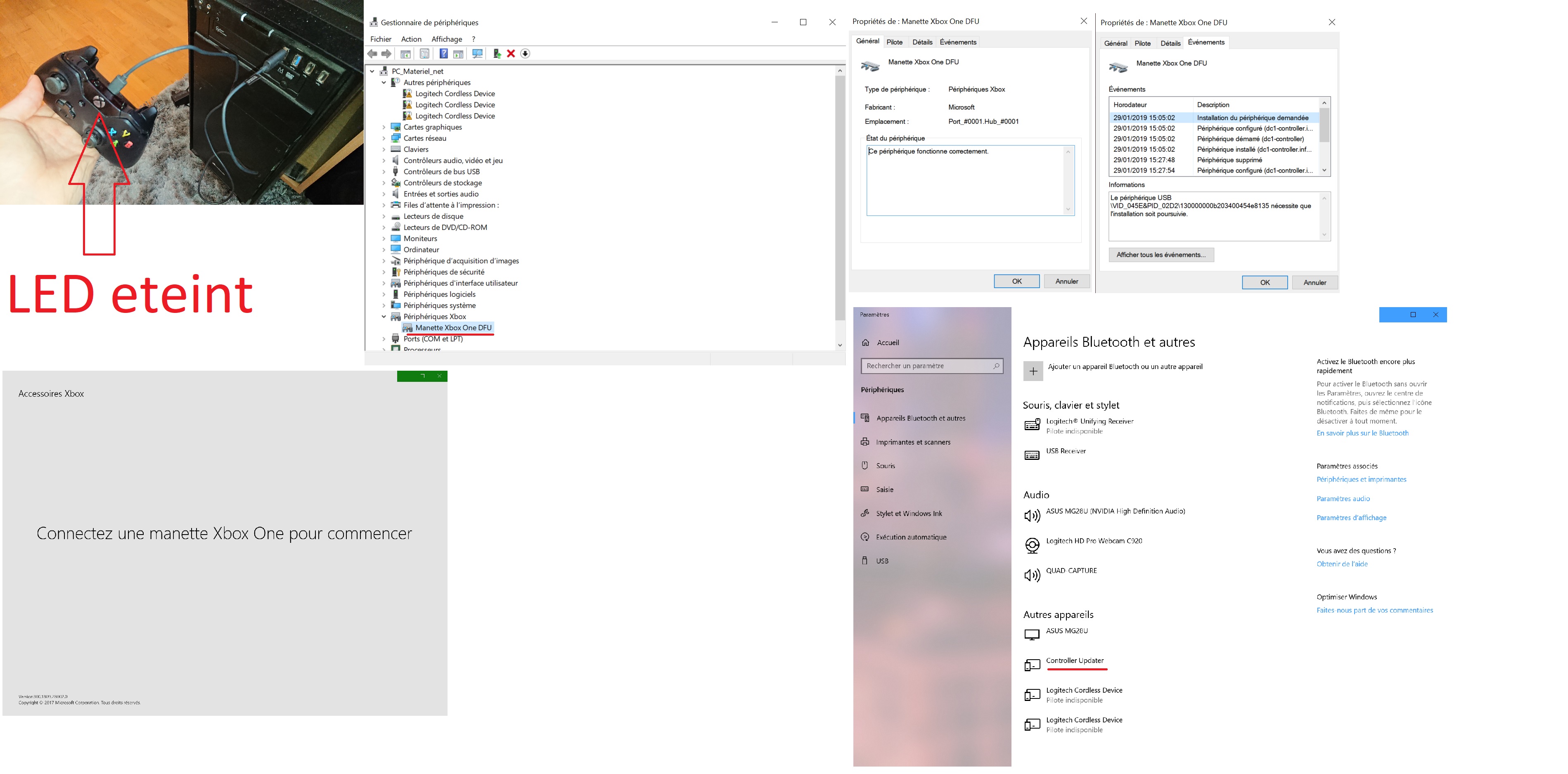Open the Fichier menu in Device Manager
This screenshot has width=1568, height=774.
point(380,39)
